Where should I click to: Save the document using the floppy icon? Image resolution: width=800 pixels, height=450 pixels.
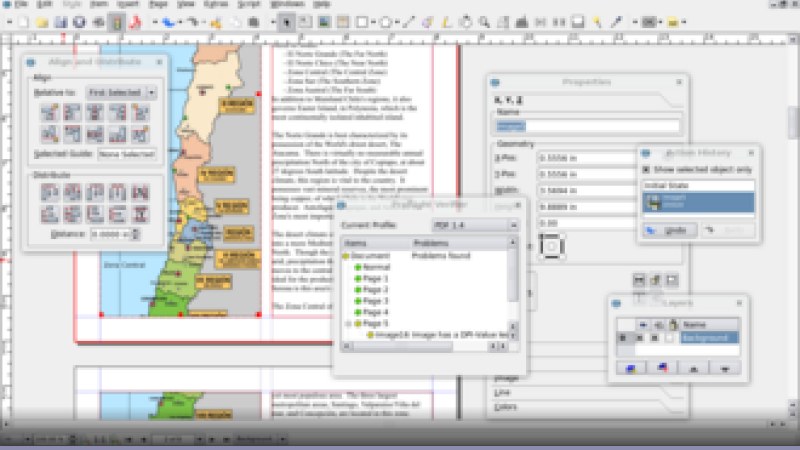pos(61,22)
